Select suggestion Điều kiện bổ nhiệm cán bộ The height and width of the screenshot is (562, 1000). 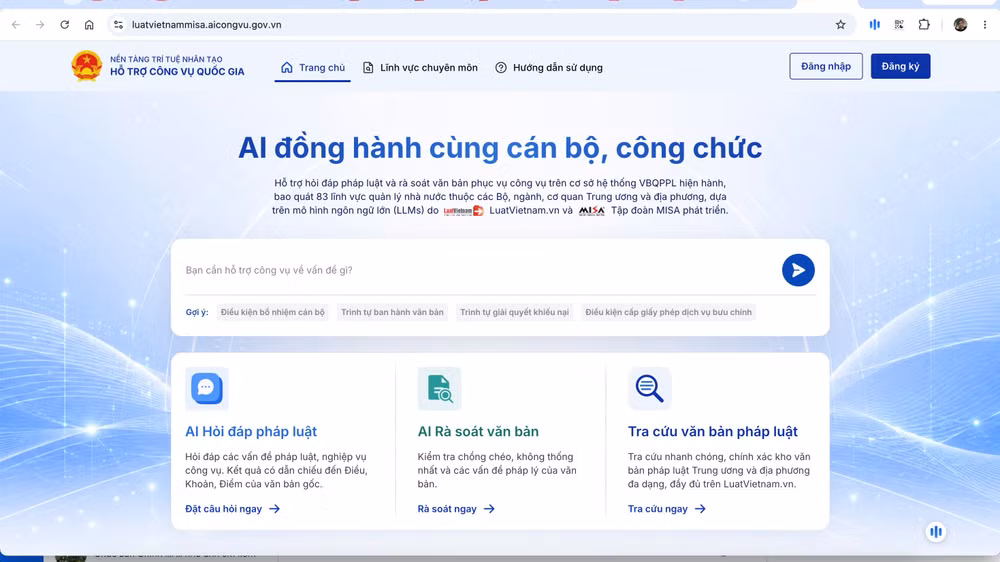272,312
